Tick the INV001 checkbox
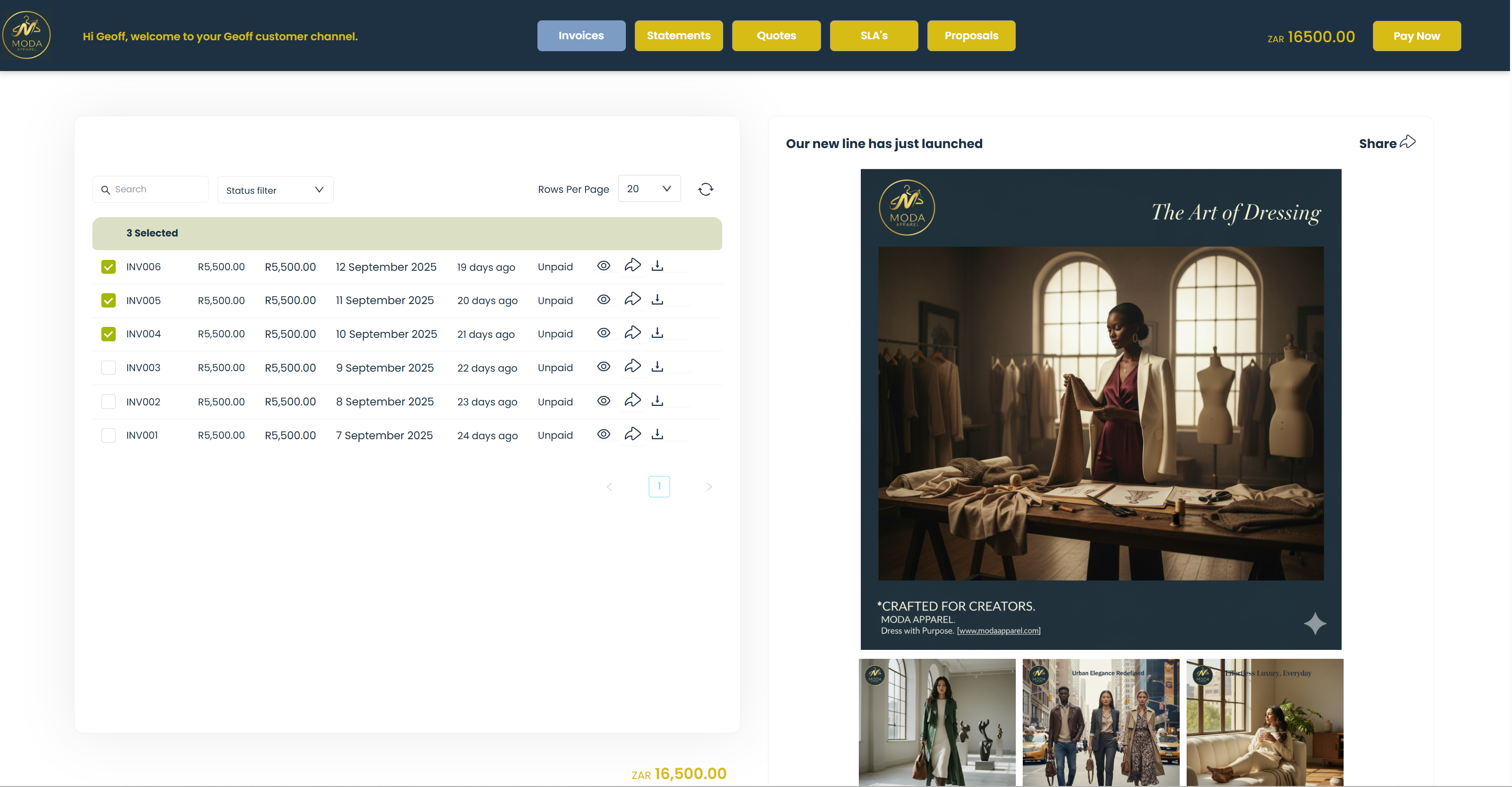This screenshot has width=1512, height=787. pyautogui.click(x=109, y=435)
